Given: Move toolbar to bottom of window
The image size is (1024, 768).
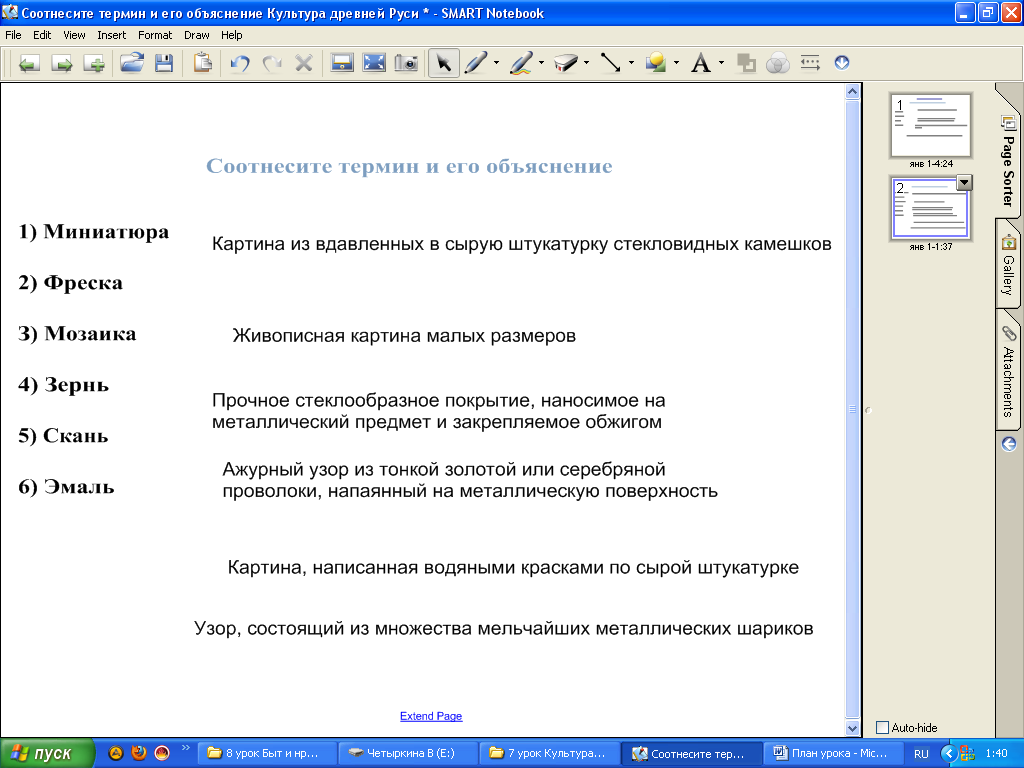Looking at the screenshot, I should point(842,63).
